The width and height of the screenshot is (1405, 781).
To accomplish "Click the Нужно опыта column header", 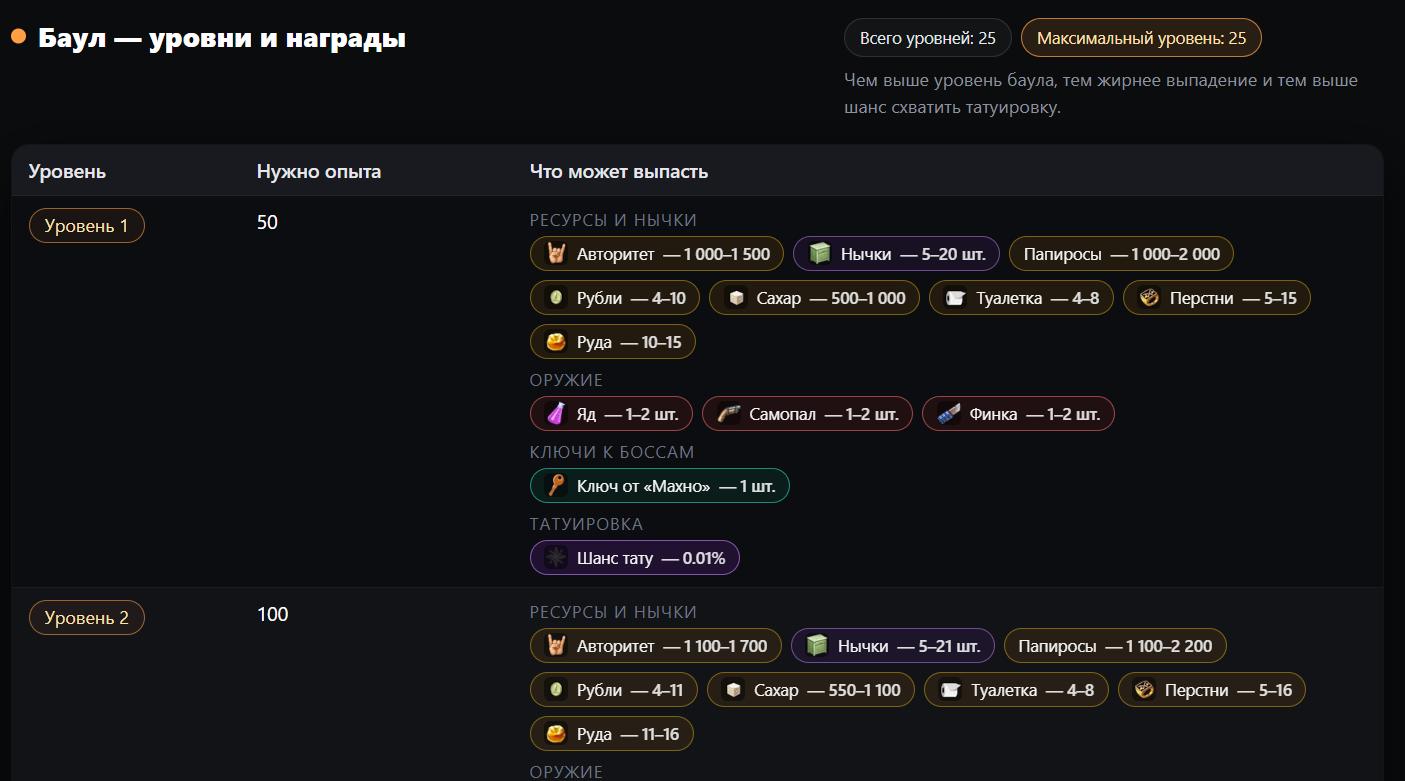I will (319, 172).
